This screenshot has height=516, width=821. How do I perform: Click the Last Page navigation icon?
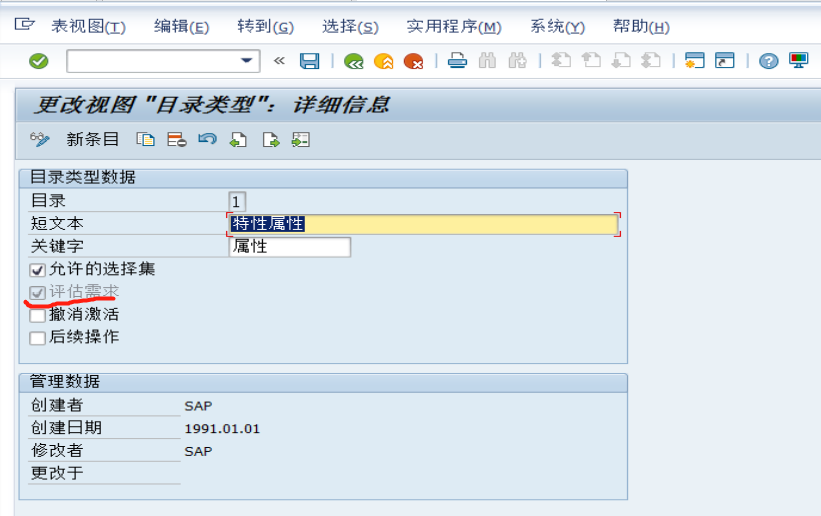[651, 61]
